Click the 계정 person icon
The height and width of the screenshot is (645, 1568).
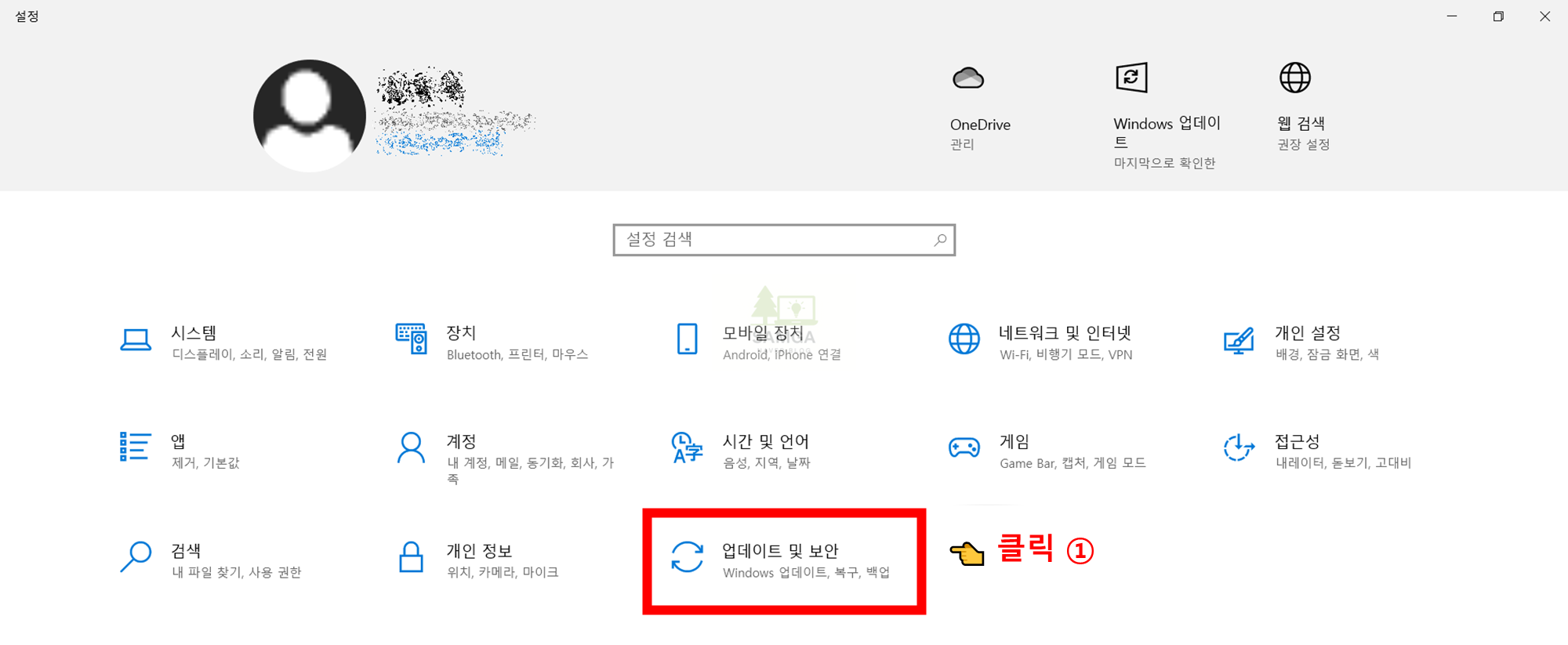point(411,448)
